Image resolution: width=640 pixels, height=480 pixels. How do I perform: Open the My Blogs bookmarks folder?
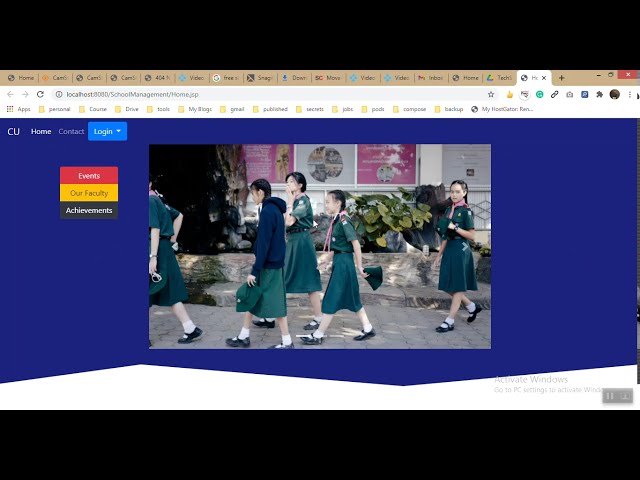[x=195, y=109]
